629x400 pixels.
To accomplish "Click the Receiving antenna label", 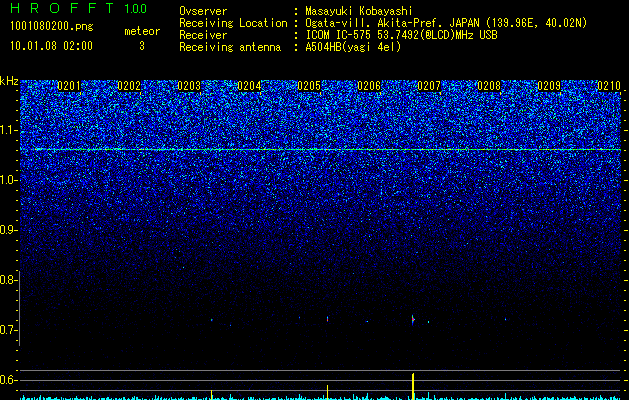I will [230, 47].
